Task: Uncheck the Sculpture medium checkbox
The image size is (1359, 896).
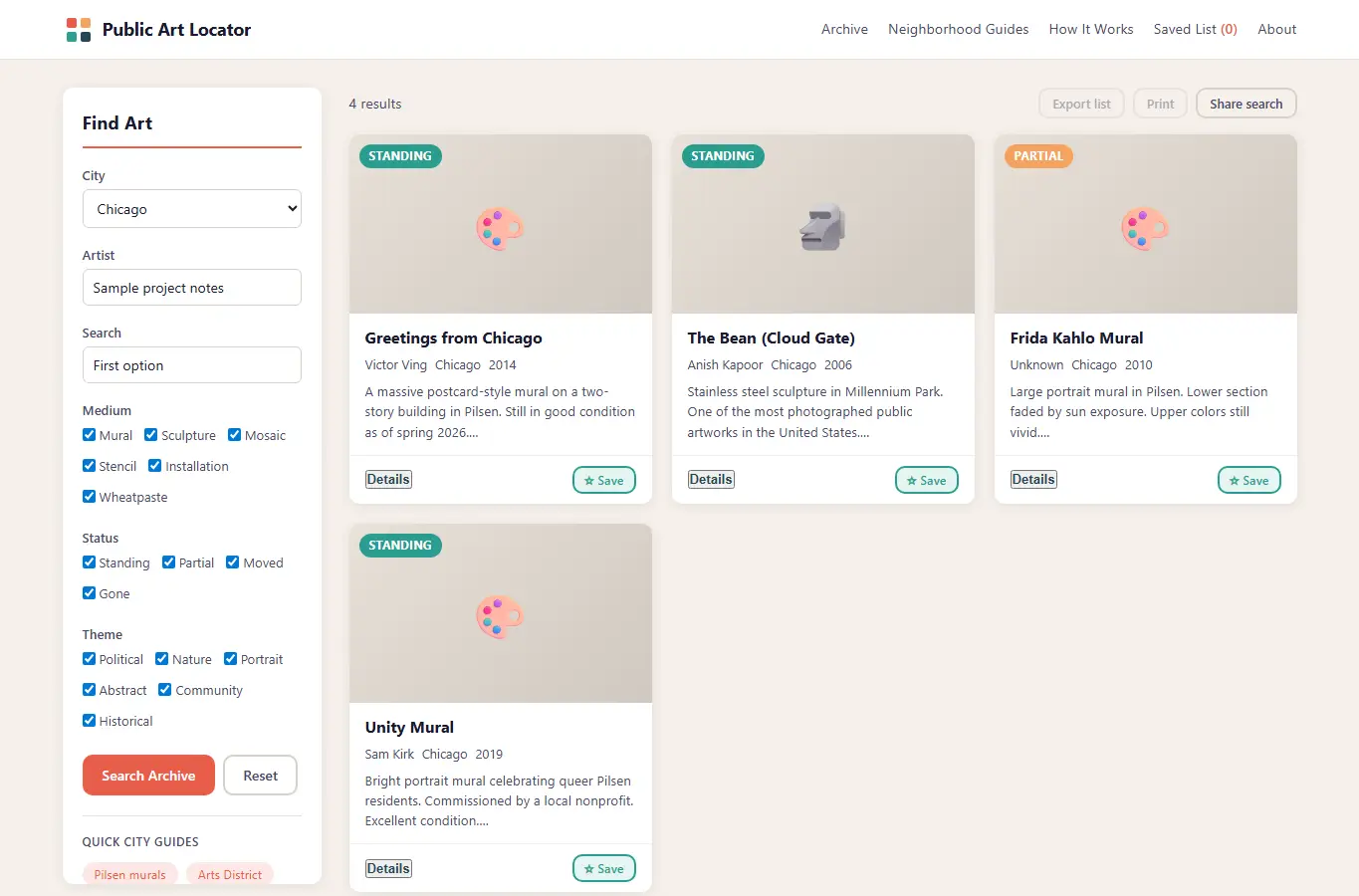Action: point(151,435)
